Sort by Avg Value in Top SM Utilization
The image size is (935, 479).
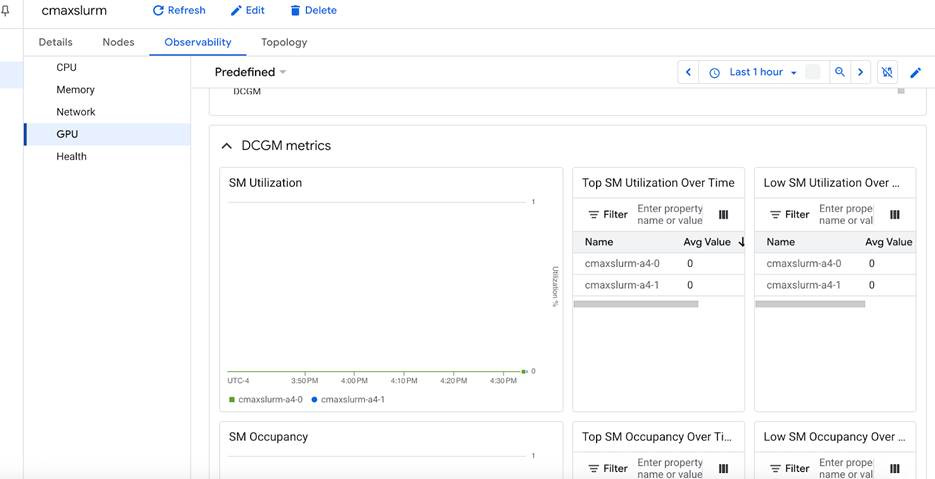(714, 242)
